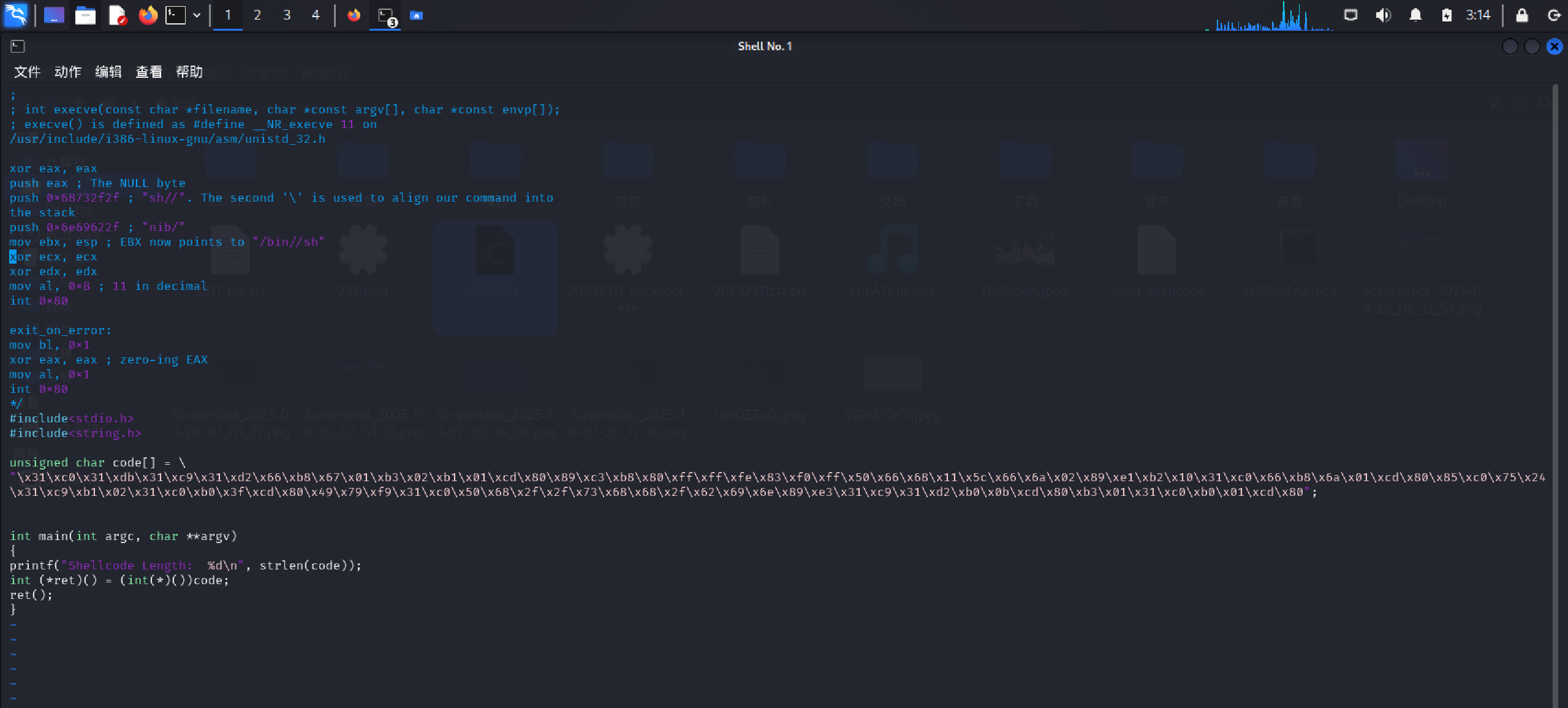Select the Firefox window in taskbar

(354, 15)
